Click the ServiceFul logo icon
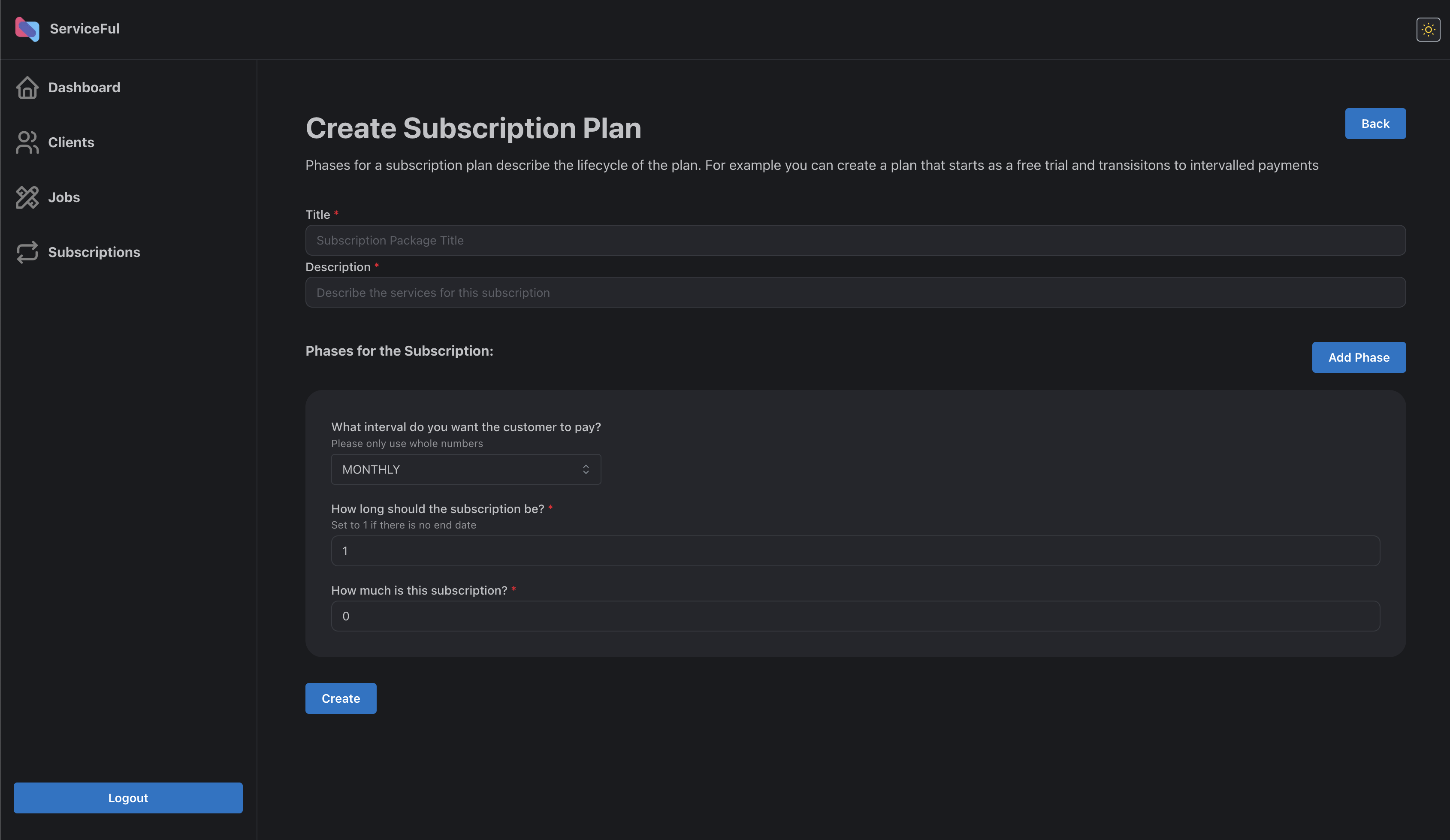The image size is (1450, 840). [x=27, y=29]
